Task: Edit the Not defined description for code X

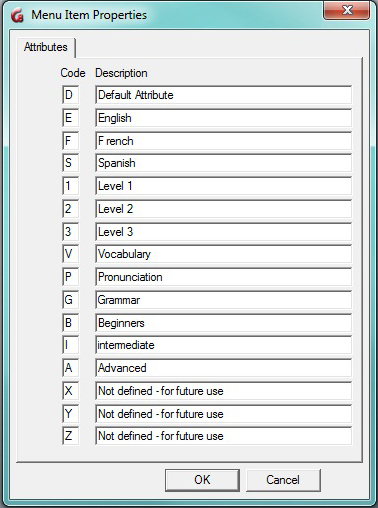Action: coord(223,391)
